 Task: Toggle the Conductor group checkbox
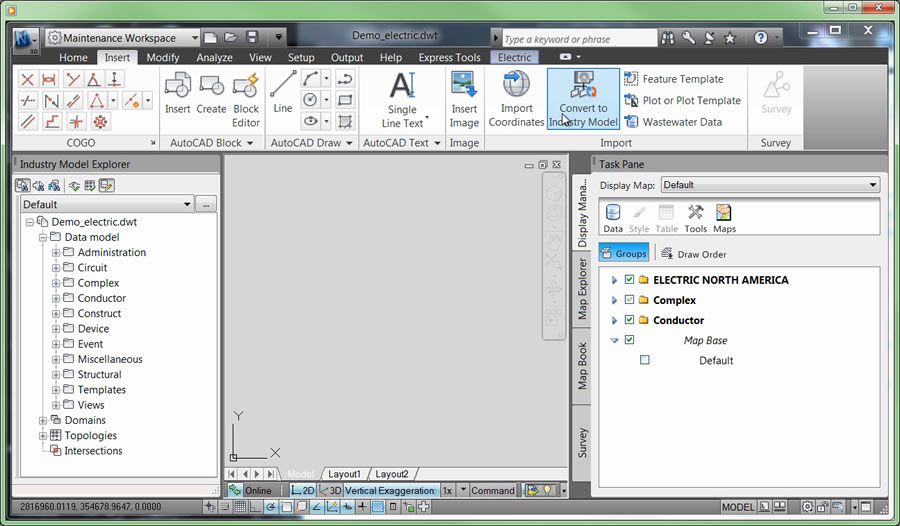tap(629, 320)
